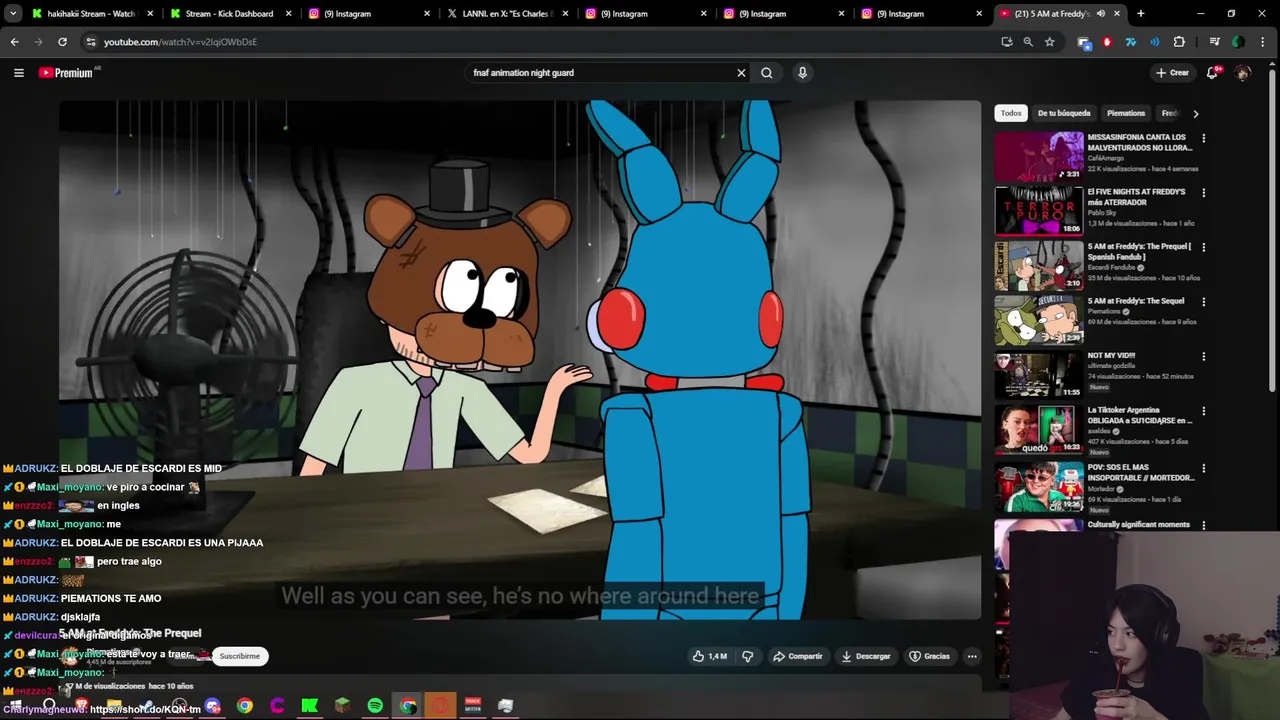Click Piemations channel name on Sequel video
This screenshot has width=1280, height=720.
pyautogui.click(x=1105, y=311)
